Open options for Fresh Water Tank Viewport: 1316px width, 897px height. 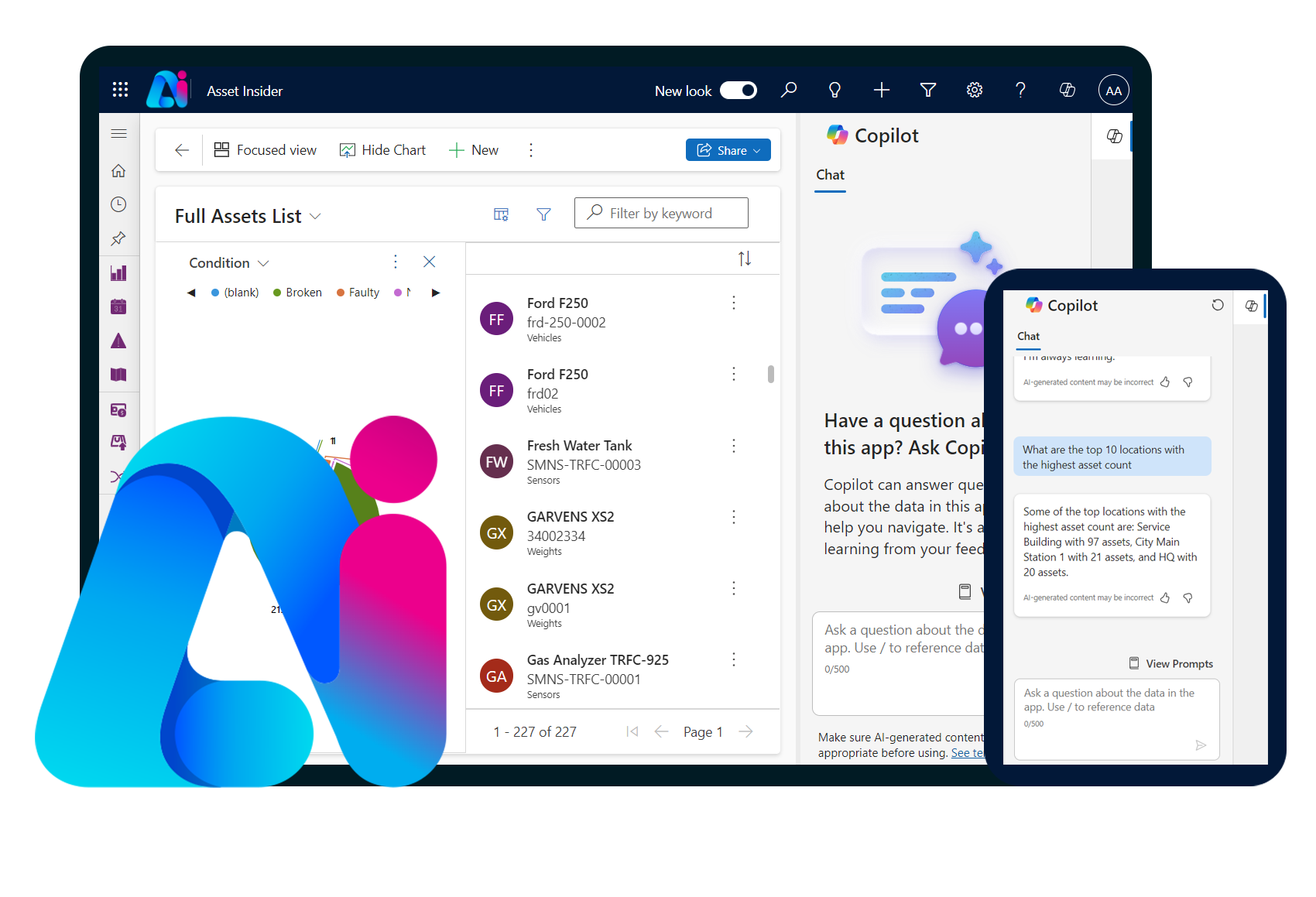(x=734, y=446)
